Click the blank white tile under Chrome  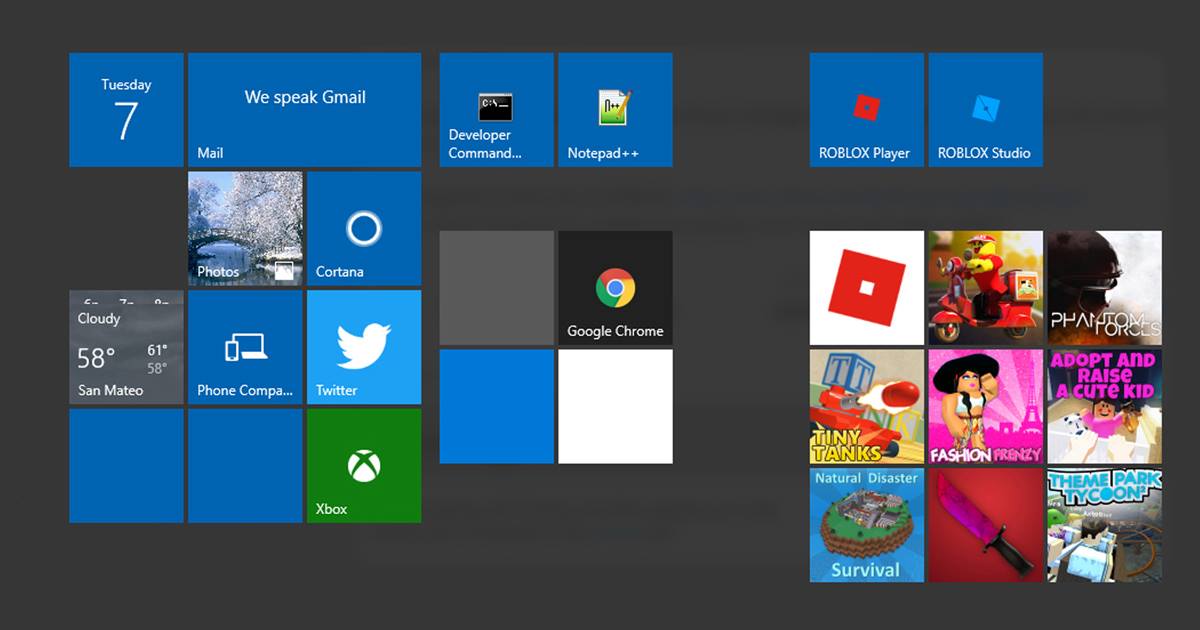615,406
